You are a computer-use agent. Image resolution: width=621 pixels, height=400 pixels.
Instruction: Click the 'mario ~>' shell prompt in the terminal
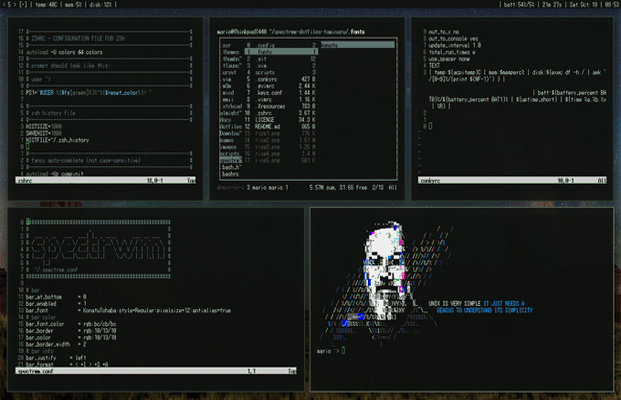coord(328,351)
